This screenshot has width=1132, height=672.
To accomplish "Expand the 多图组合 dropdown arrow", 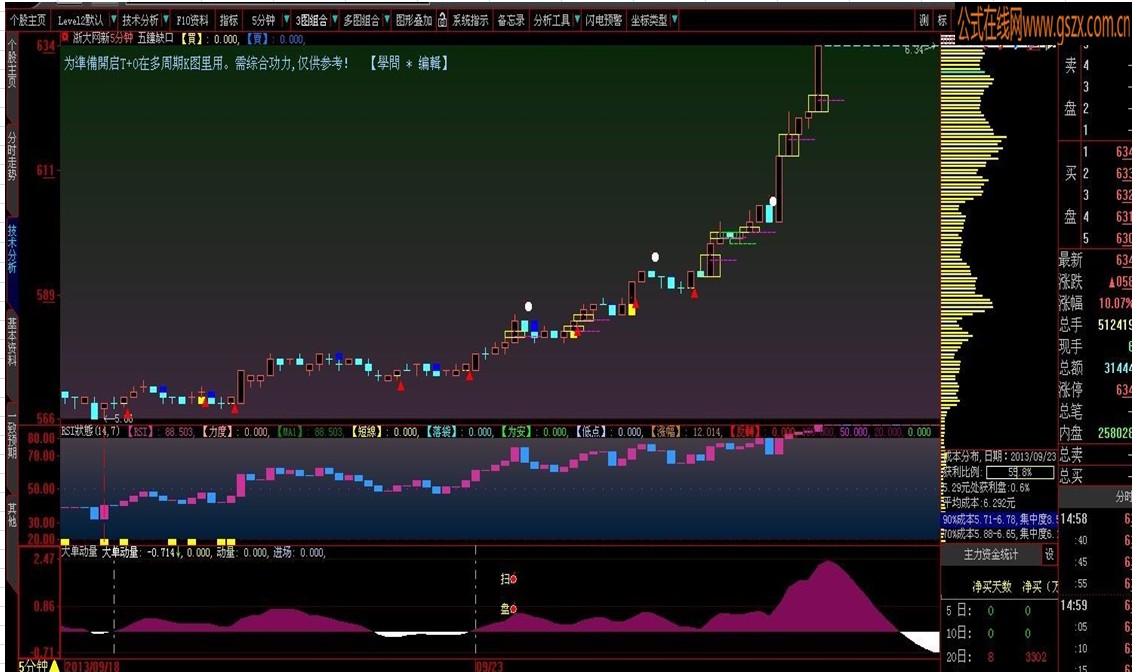I will (x=388, y=20).
